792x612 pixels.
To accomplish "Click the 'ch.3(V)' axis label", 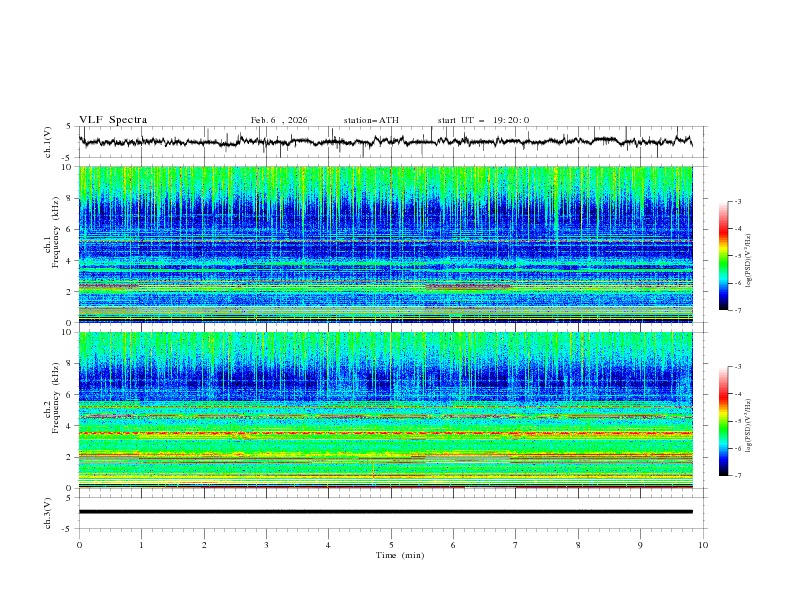I will point(48,513).
